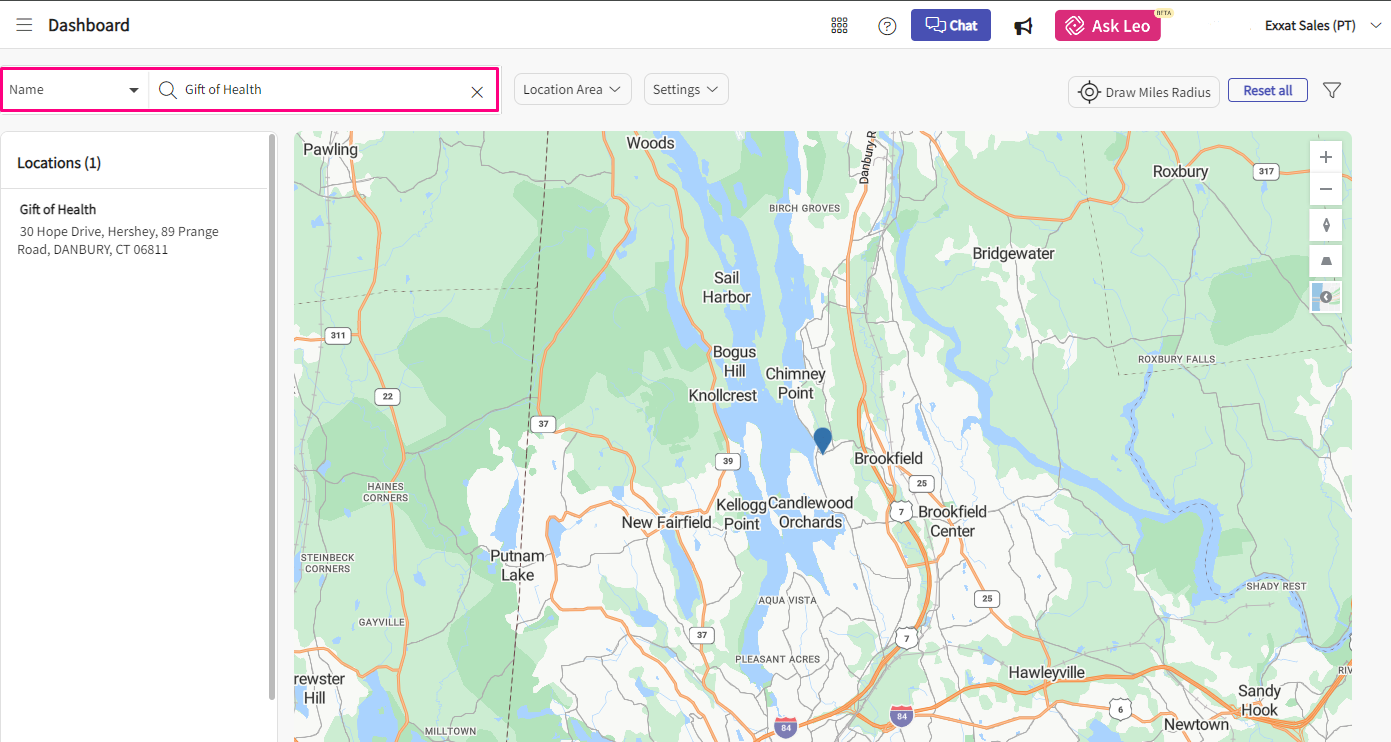Open the Exxat Sales (PT) account menu
1391x742 pixels.
[1322, 26]
